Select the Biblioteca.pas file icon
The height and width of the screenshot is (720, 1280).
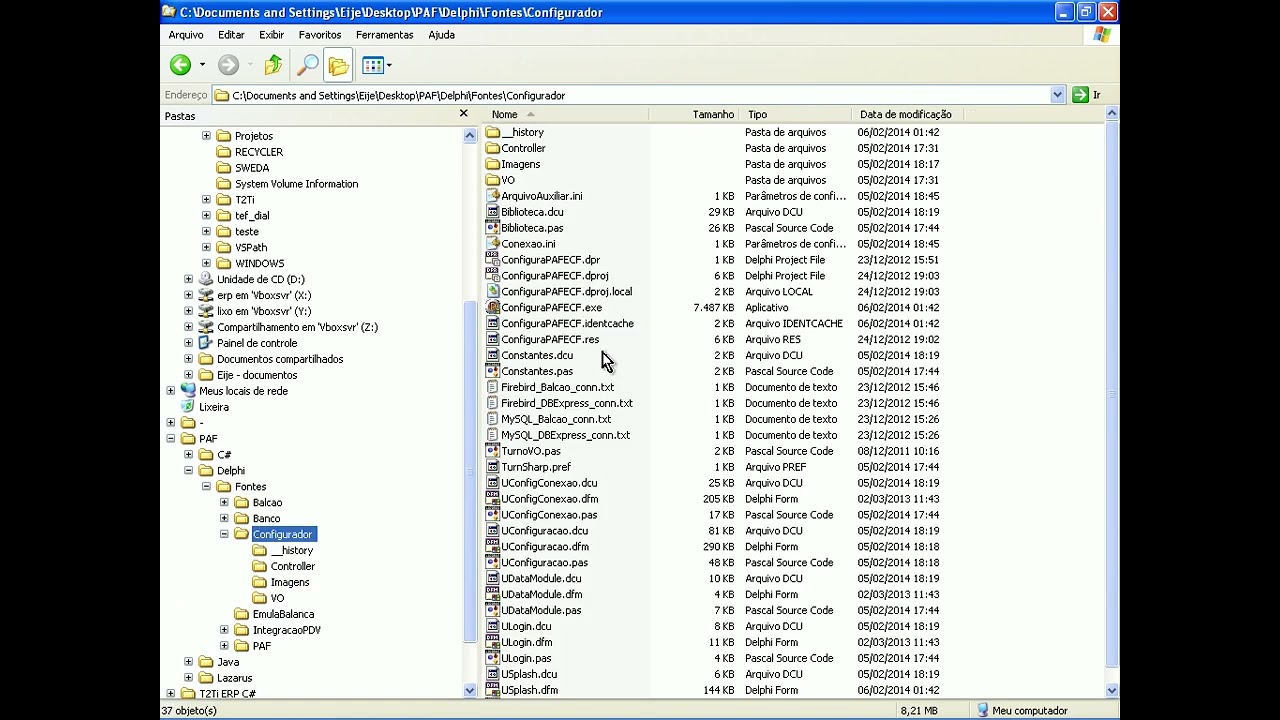click(x=492, y=228)
